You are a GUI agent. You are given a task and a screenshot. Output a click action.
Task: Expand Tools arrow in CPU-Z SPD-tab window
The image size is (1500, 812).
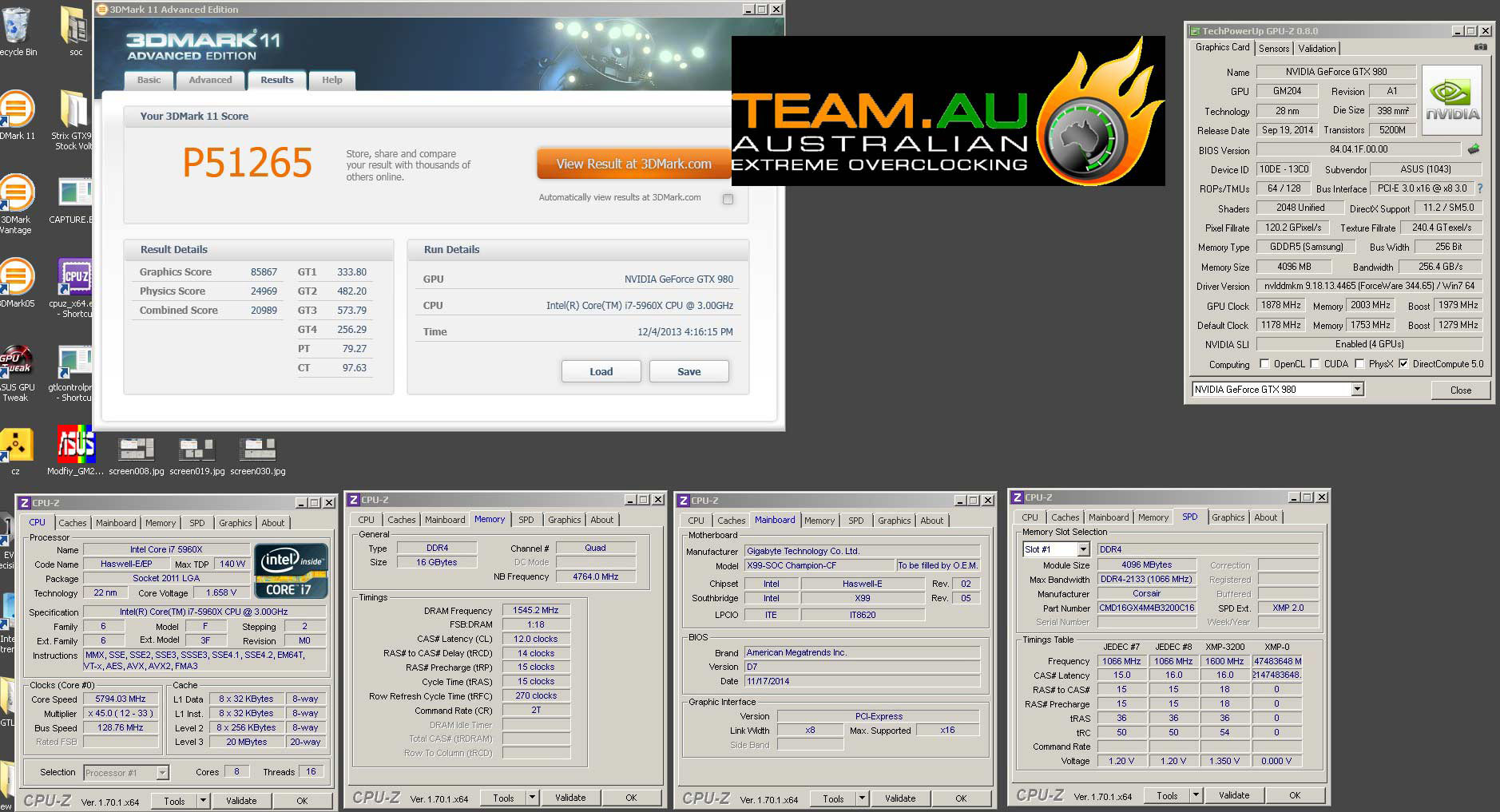tap(1196, 795)
